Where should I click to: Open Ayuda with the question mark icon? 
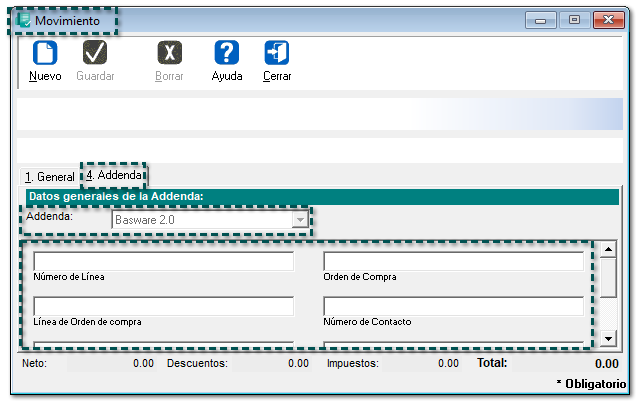point(227,54)
